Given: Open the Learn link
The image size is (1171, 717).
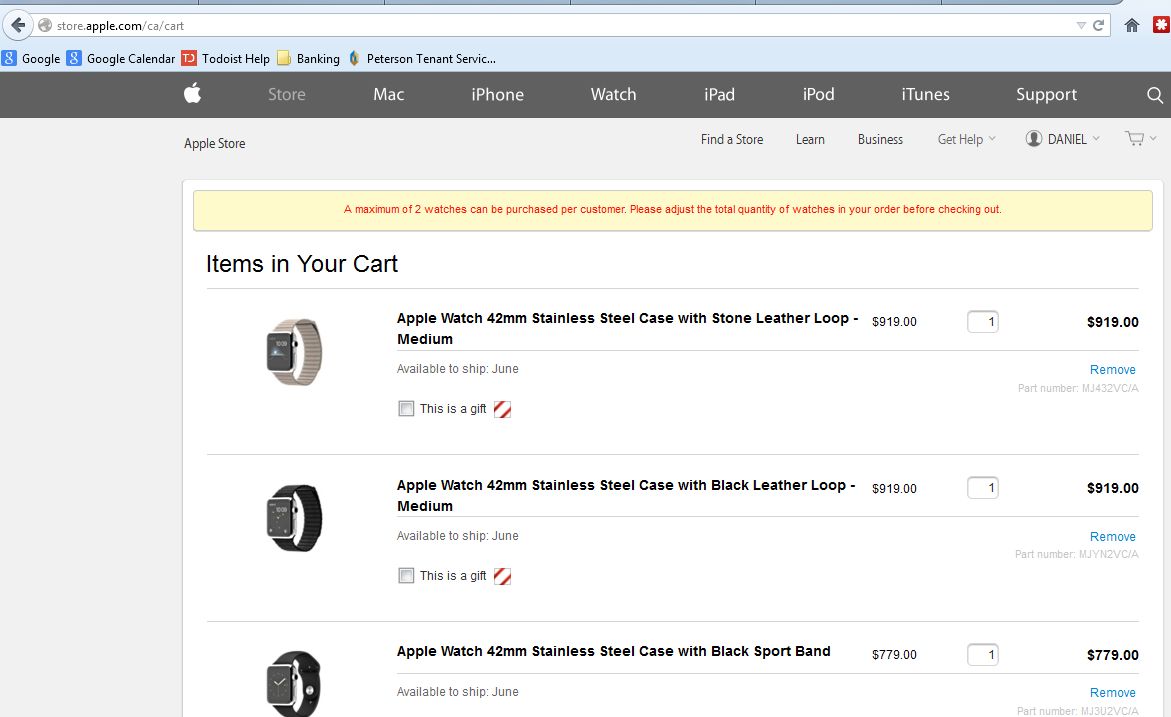Looking at the screenshot, I should (x=810, y=139).
